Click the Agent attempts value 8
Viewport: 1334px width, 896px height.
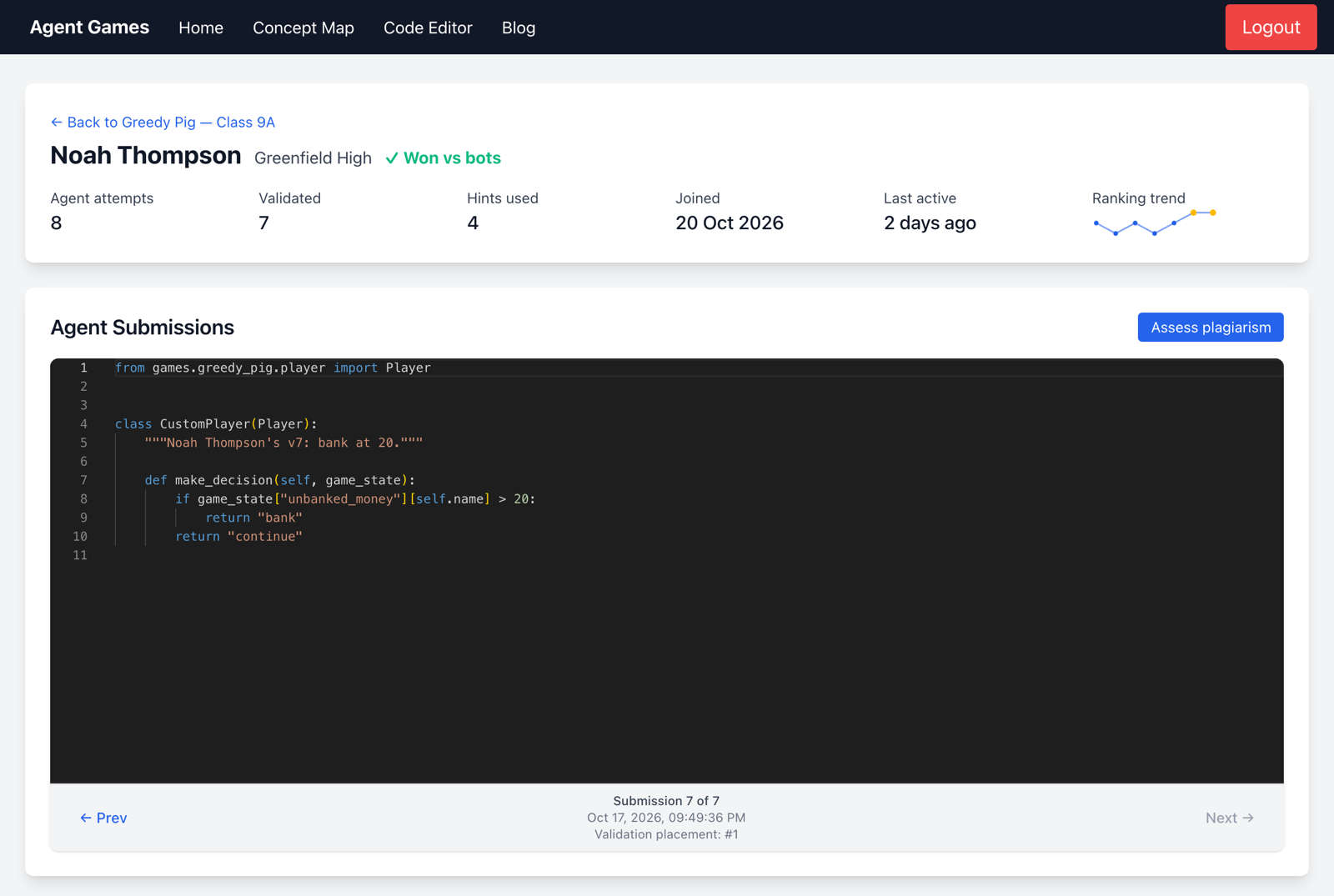tap(56, 223)
